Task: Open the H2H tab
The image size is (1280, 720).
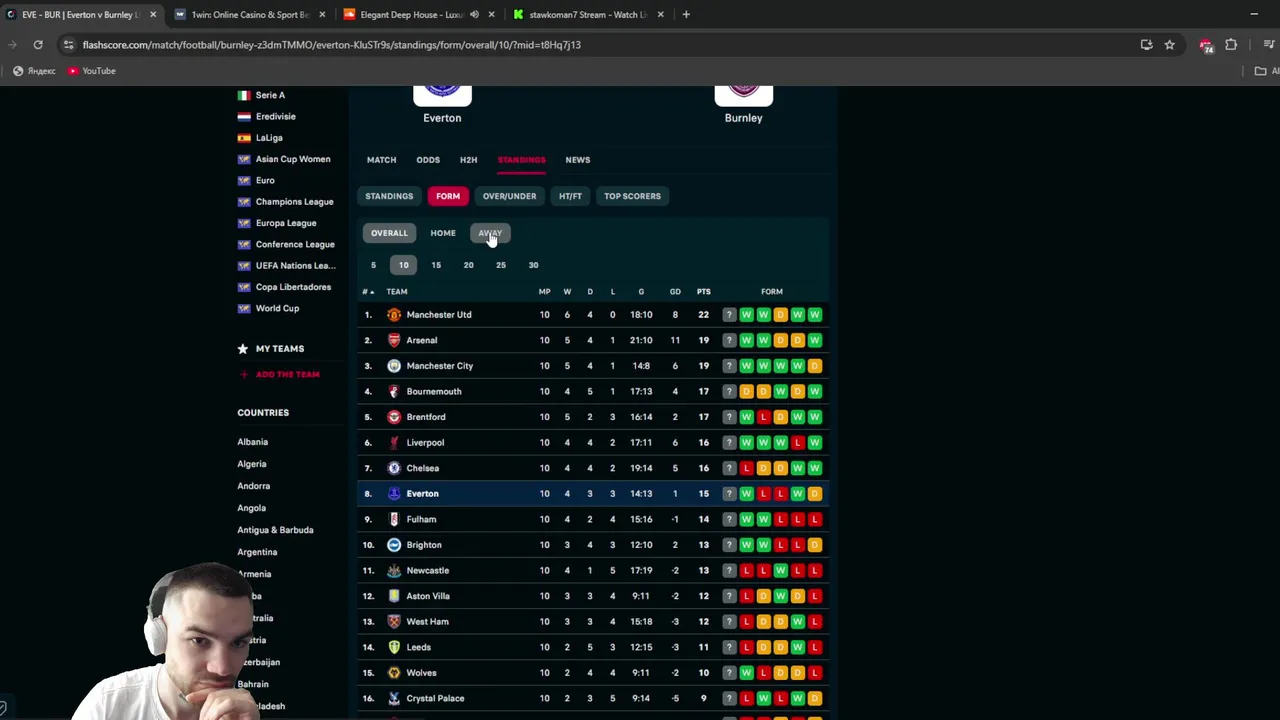Action: click(x=468, y=160)
